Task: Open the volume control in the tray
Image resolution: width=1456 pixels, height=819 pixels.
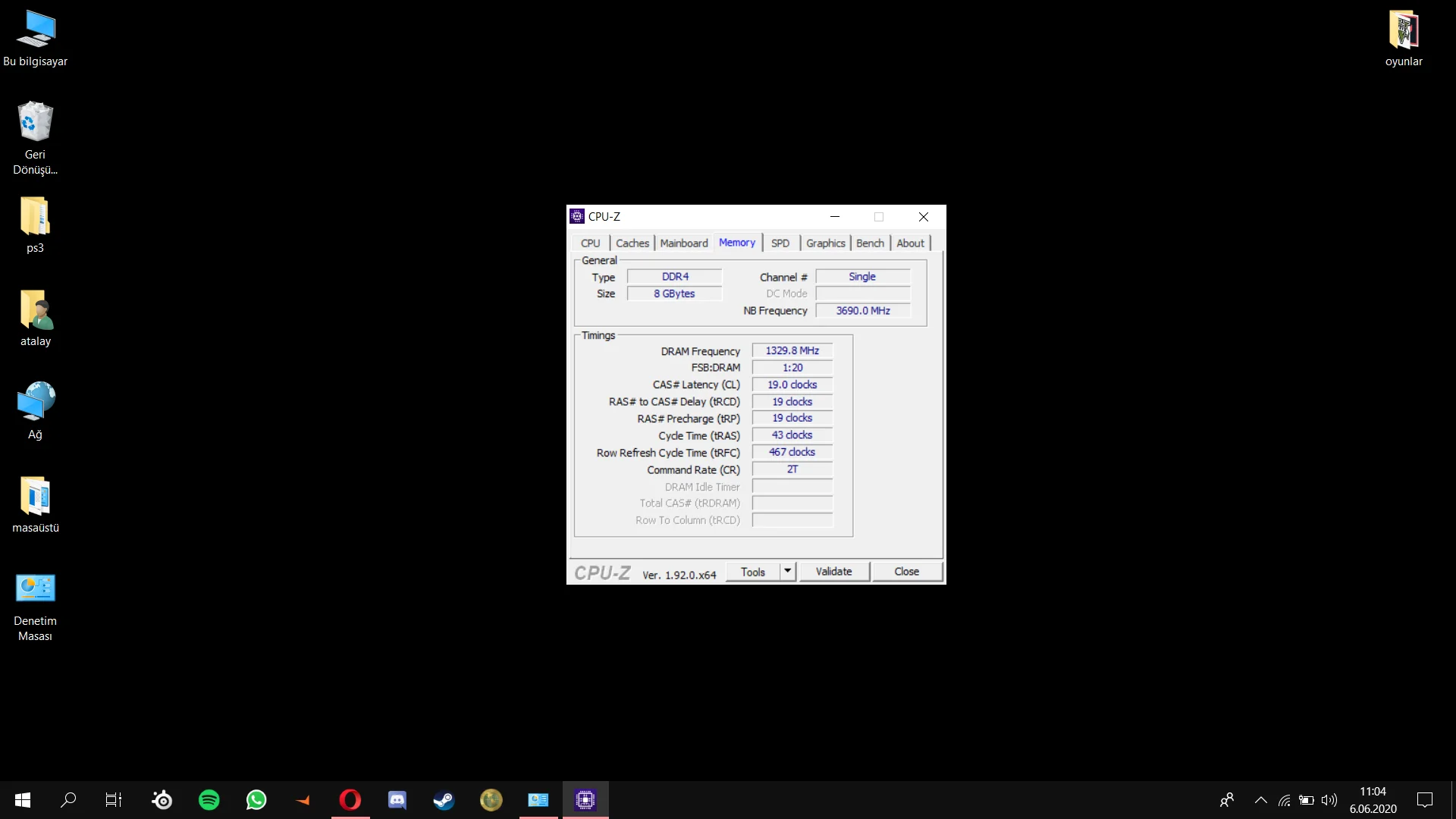Action: 1329,800
